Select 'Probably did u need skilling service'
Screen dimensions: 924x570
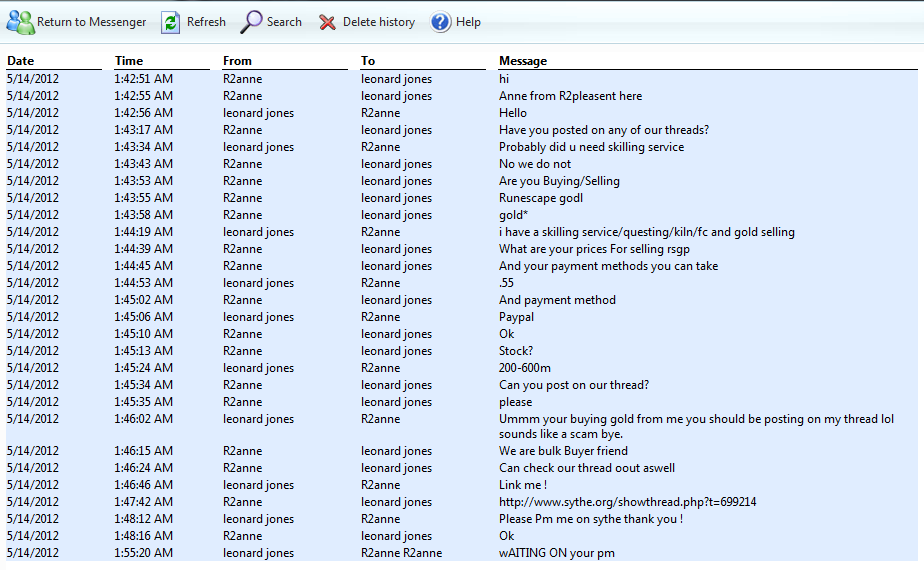(x=592, y=147)
